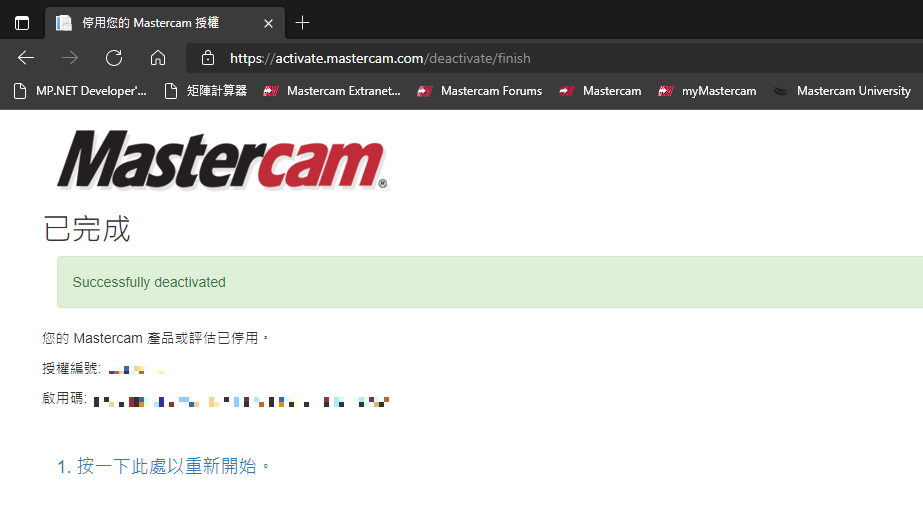Open a new browser tab
This screenshot has height=507, width=923.
(302, 23)
